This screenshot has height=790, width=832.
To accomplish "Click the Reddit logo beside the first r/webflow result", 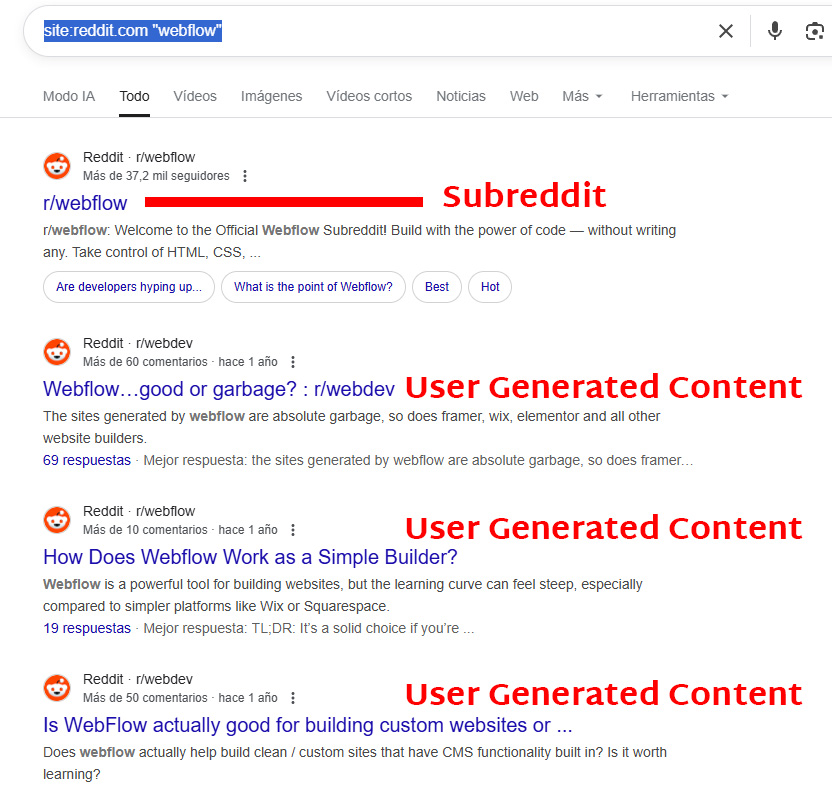I will [x=57, y=166].
